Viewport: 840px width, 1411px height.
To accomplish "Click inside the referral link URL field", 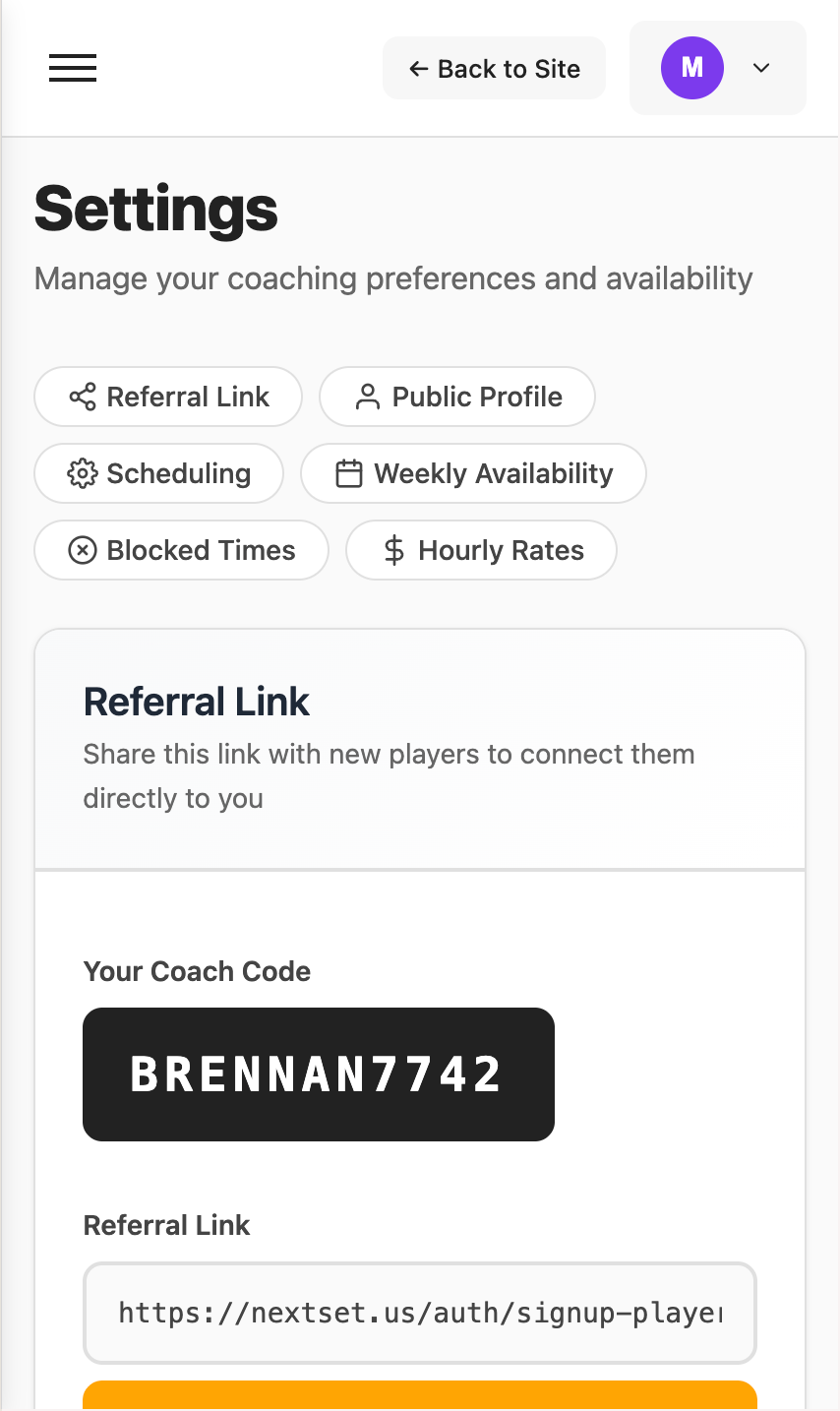I will coord(420,1313).
